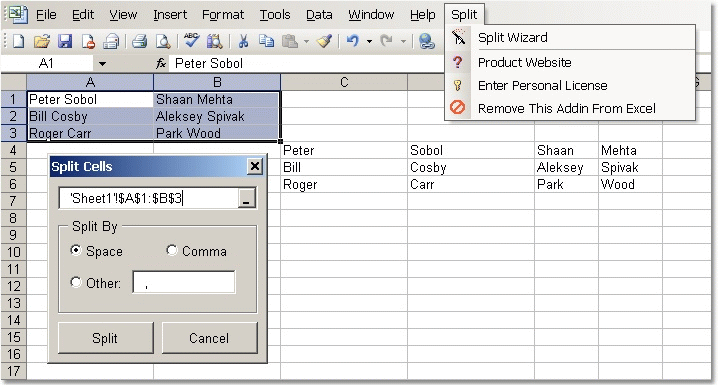Undo with the blue curved arrow

[x=353, y=41]
